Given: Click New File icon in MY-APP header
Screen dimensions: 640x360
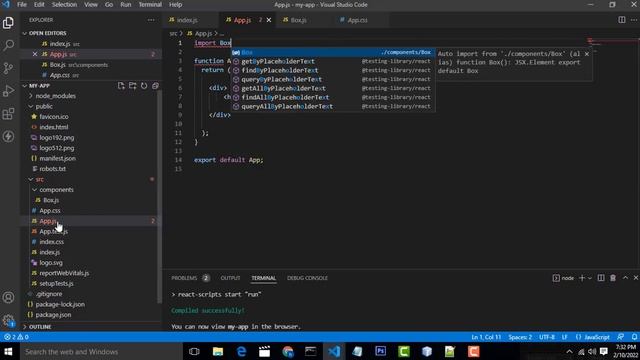Looking at the screenshot, I should click(121, 86).
